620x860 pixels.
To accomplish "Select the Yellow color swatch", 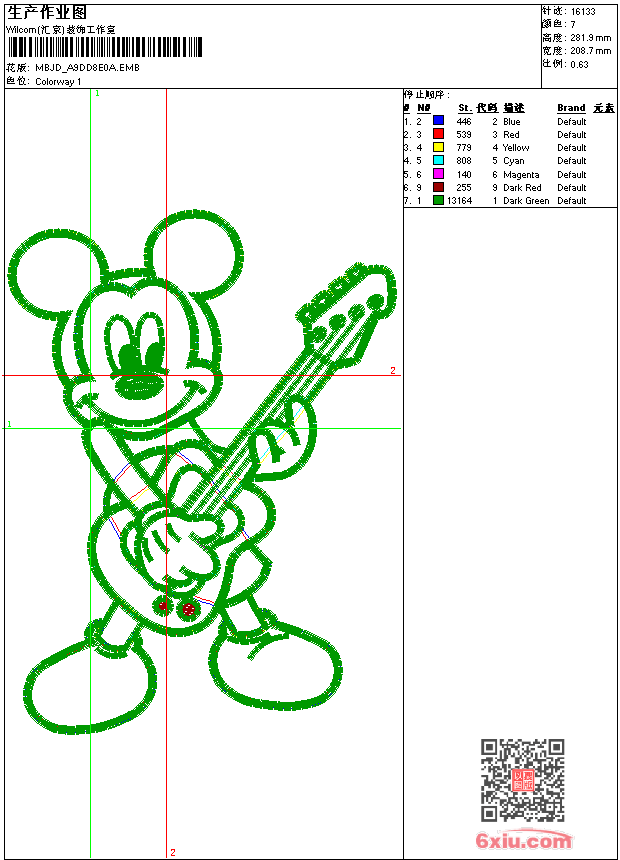I will pos(438,147).
